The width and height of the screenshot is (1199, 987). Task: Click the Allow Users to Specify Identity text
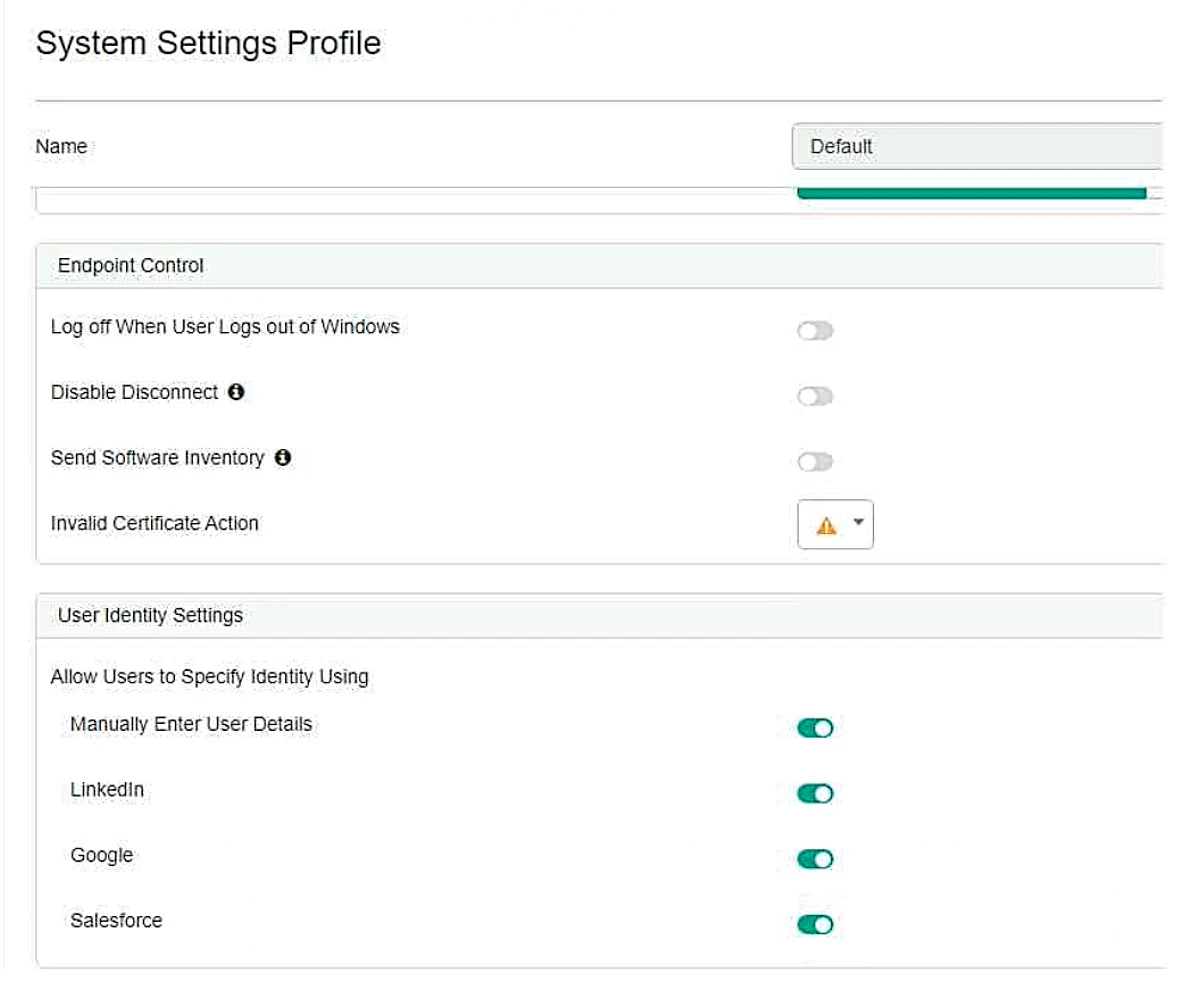tap(209, 677)
